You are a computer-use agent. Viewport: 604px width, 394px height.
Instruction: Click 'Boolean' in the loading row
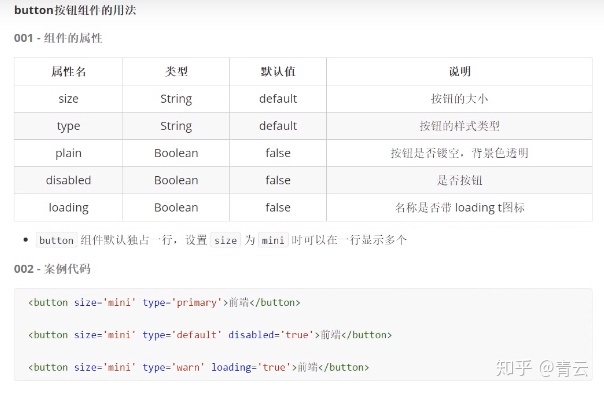[x=176, y=208]
